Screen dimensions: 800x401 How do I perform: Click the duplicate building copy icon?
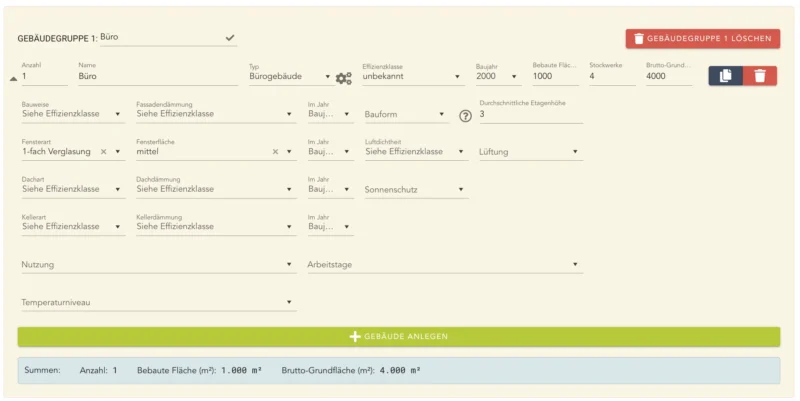pos(726,76)
